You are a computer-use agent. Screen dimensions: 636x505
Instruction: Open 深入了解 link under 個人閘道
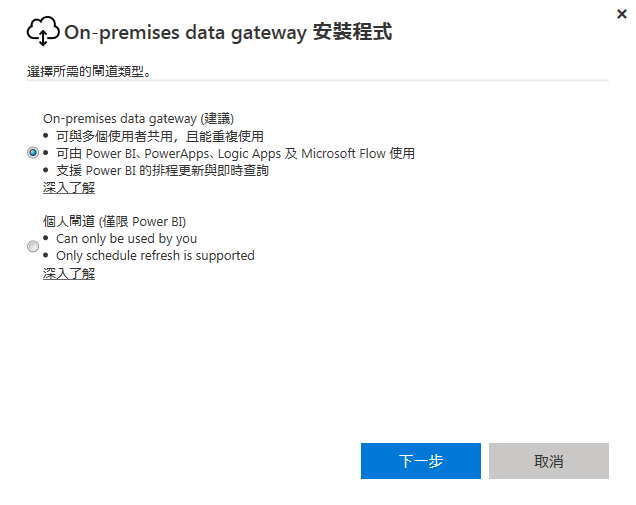(x=69, y=273)
